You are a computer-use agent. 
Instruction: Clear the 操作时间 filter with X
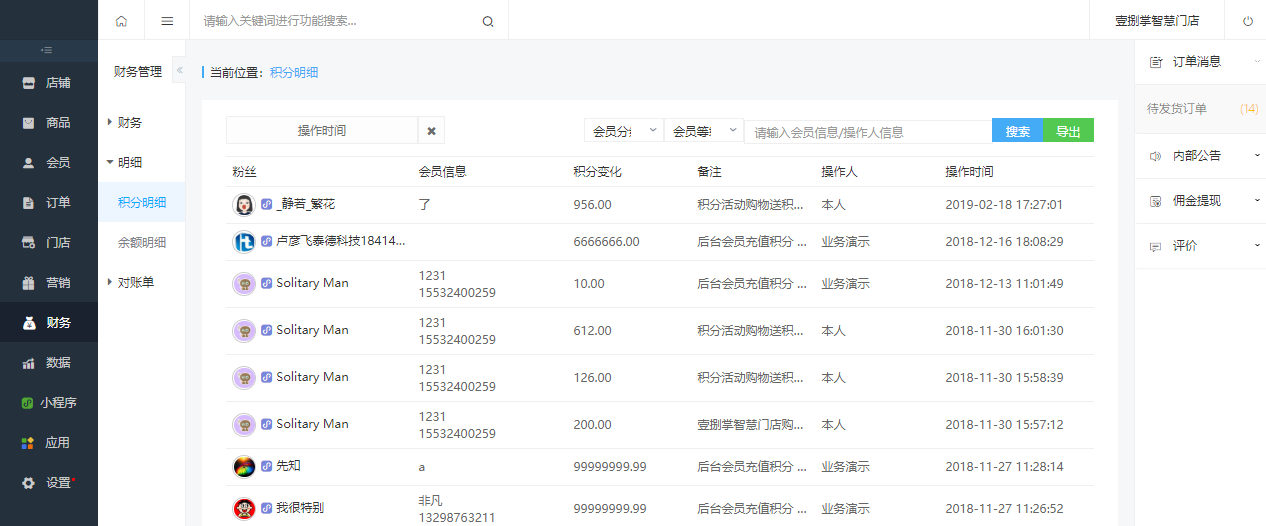[x=431, y=131]
